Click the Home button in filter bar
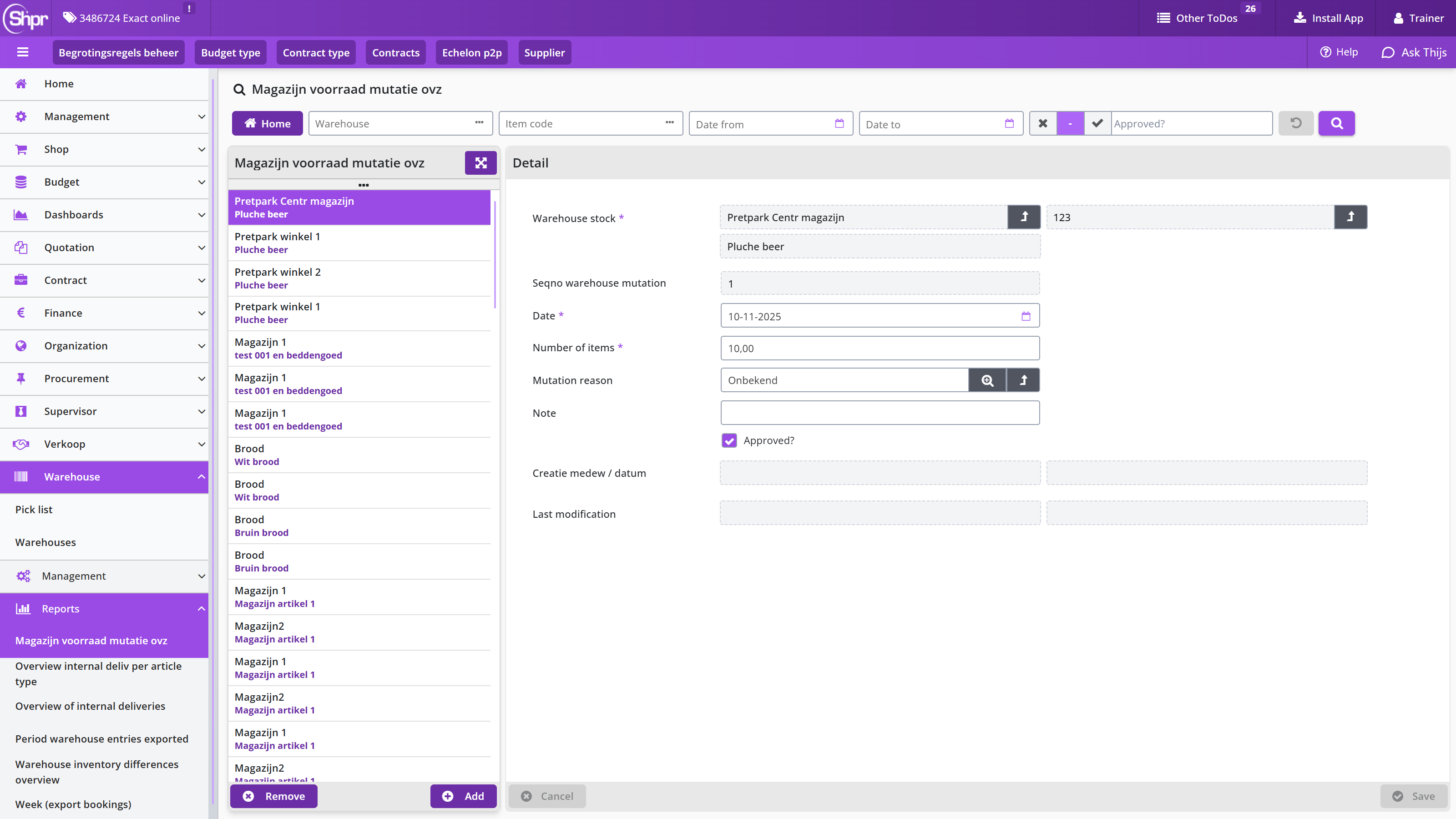Screen dimensions: 1456x819 (x=268, y=123)
